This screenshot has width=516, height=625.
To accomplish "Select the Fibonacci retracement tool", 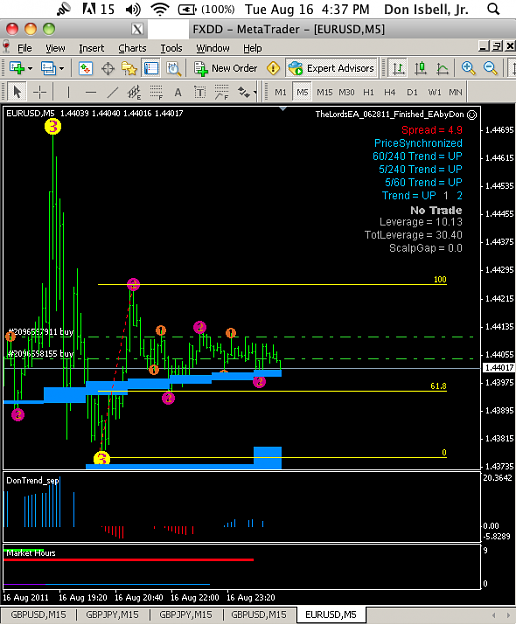I will [x=156, y=92].
